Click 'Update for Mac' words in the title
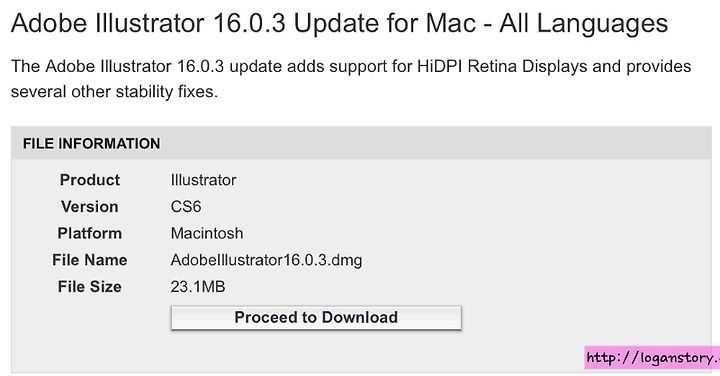The image size is (720, 376). pos(385,23)
